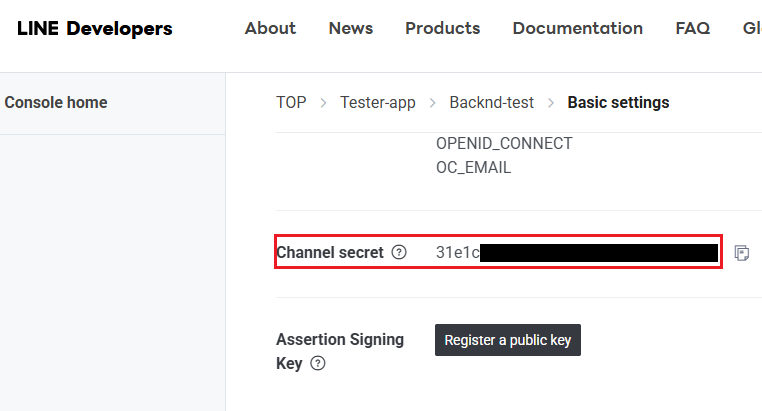762x411 pixels.
Task: Open the FAQ page
Action: click(x=692, y=28)
